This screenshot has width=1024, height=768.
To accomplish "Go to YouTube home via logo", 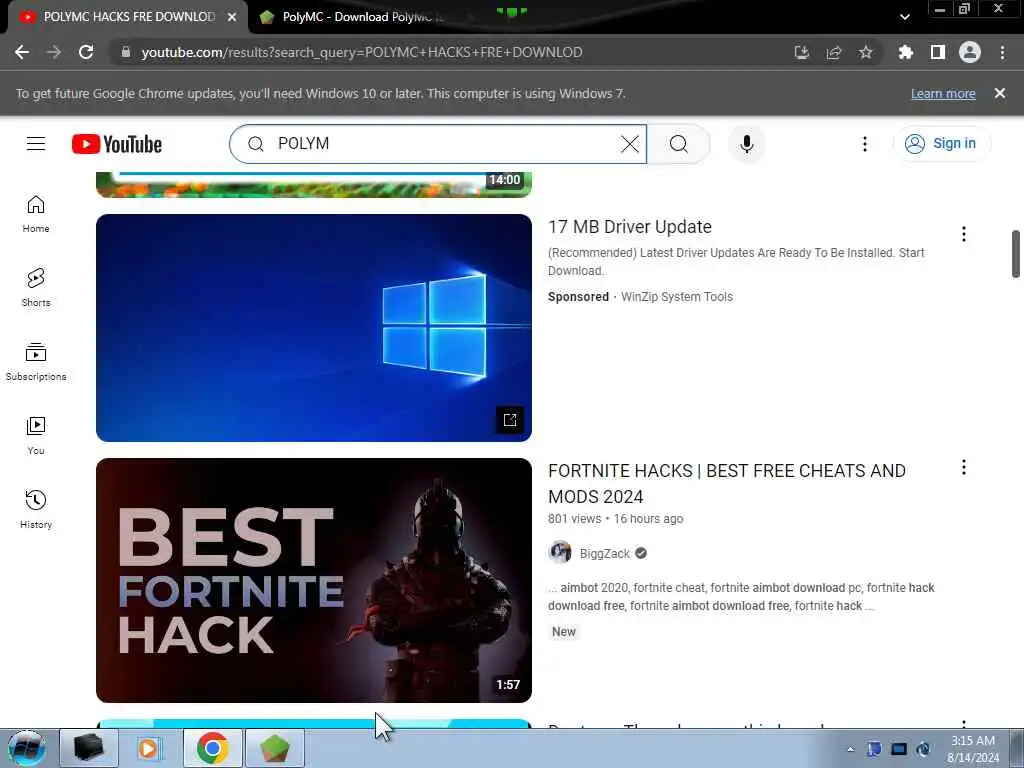I will [117, 144].
